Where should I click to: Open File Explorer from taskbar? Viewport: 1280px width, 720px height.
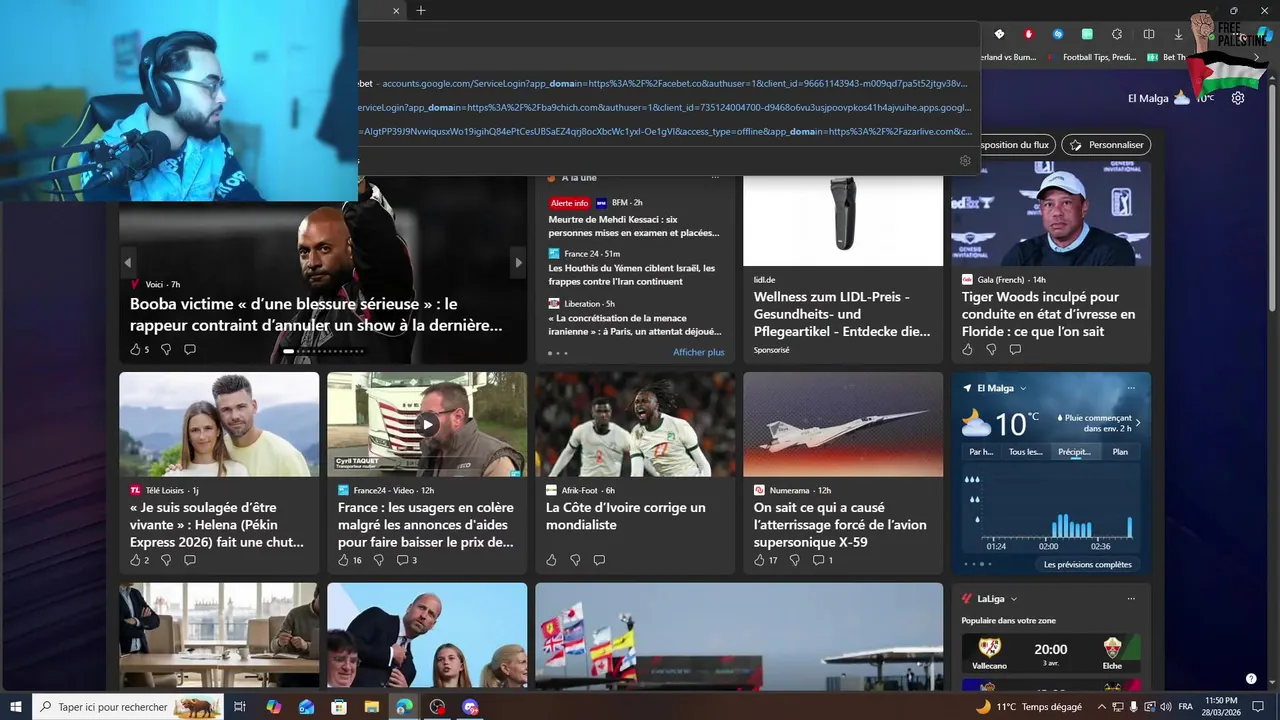click(371, 707)
